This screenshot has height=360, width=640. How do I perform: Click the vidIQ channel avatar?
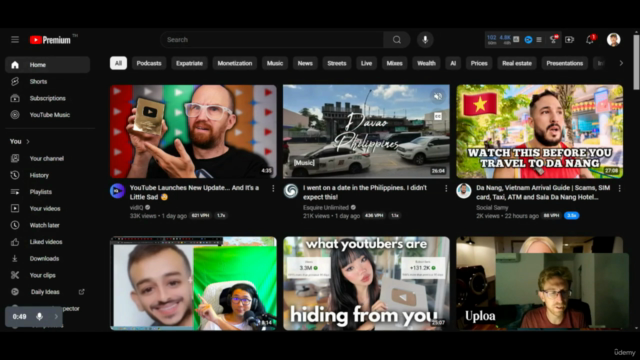pos(117,191)
